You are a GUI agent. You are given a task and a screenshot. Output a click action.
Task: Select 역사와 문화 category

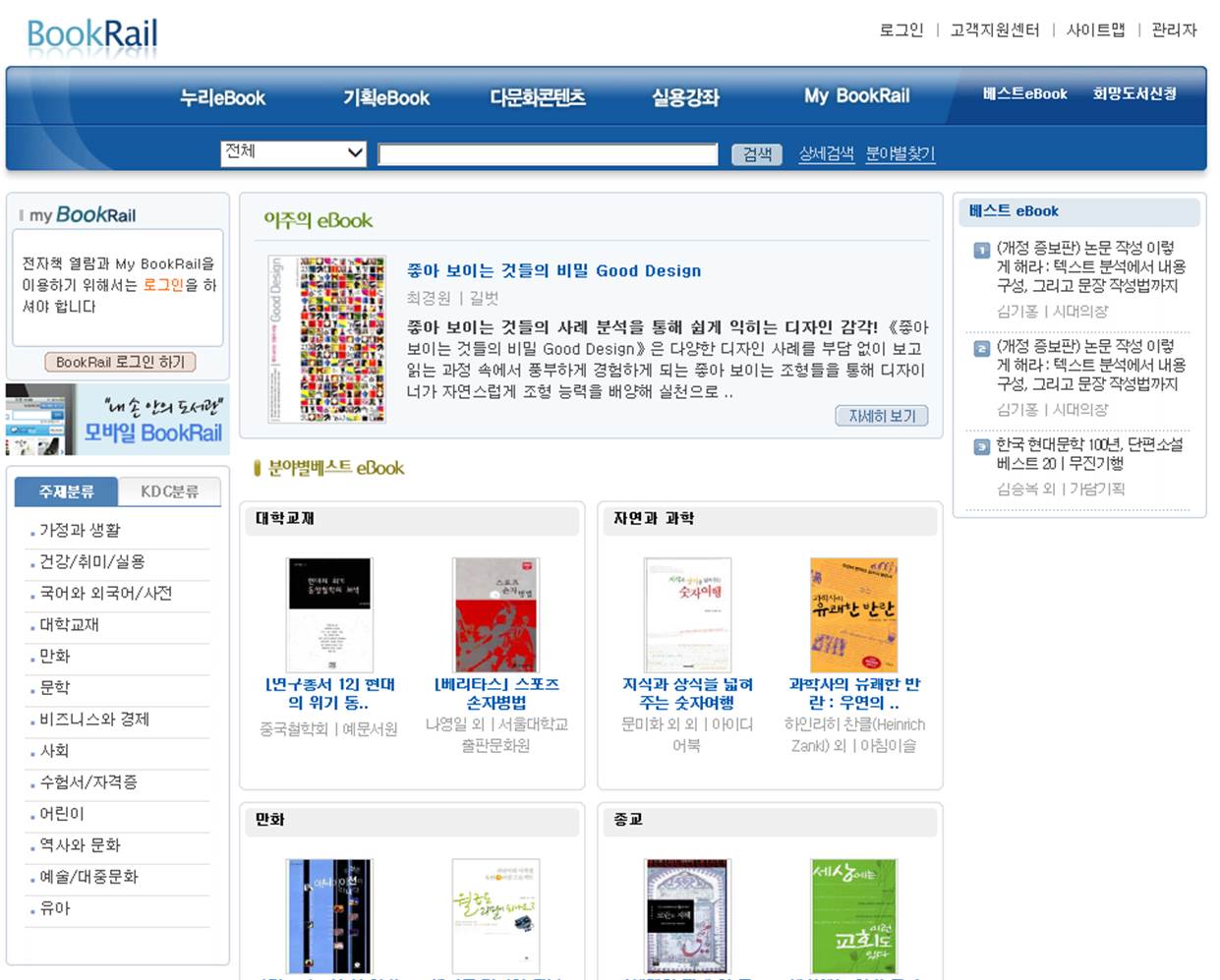pos(80,845)
